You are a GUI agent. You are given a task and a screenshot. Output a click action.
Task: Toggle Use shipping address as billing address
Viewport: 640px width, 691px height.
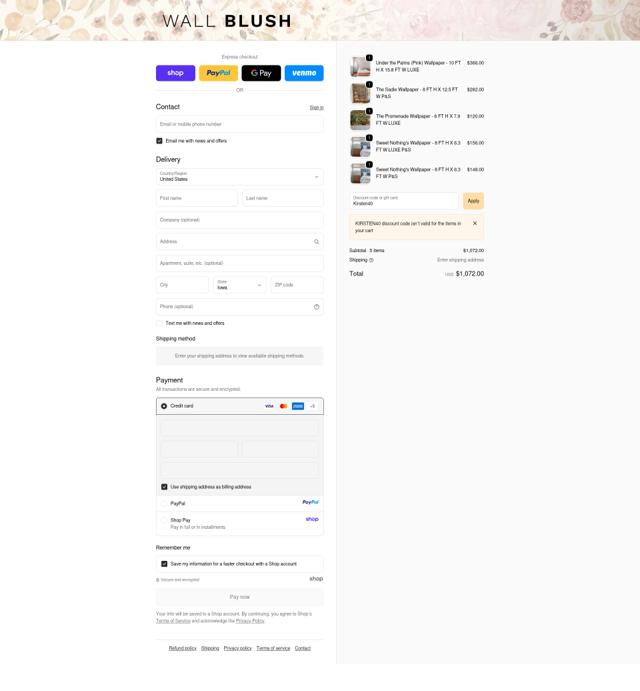pos(164,487)
